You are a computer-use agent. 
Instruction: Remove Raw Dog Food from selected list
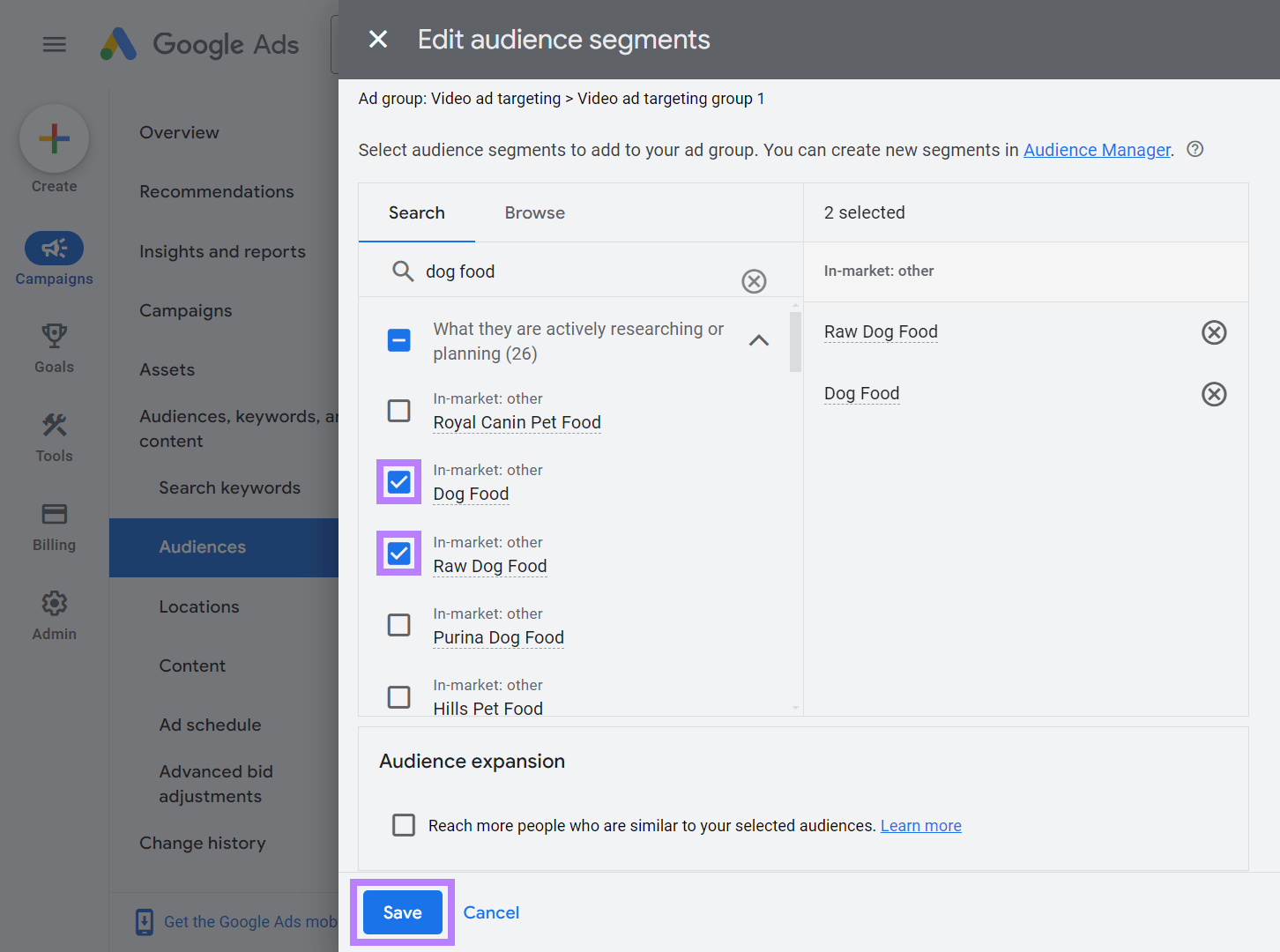pos(1214,332)
